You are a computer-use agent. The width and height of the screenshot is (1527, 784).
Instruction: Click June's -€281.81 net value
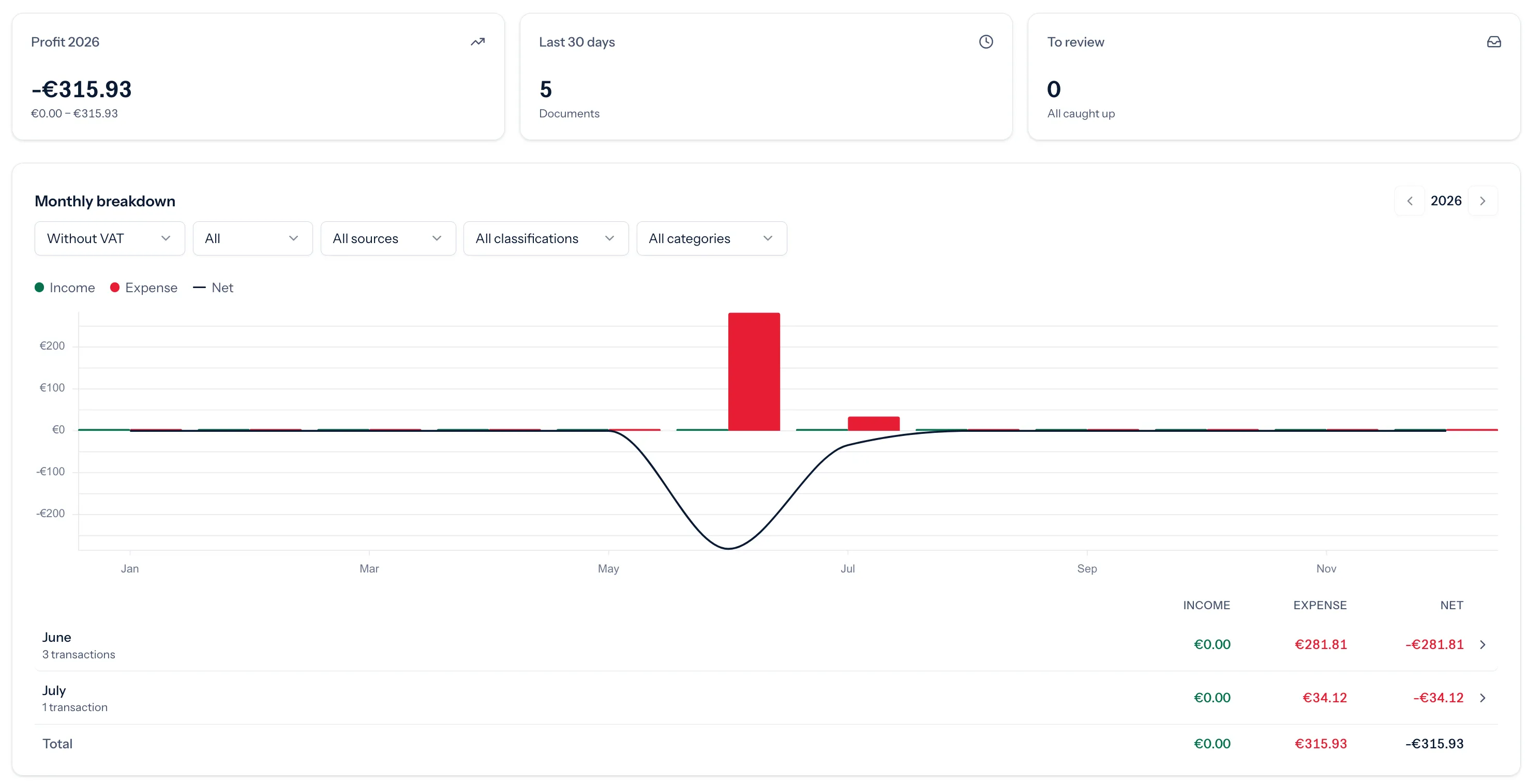(1434, 645)
